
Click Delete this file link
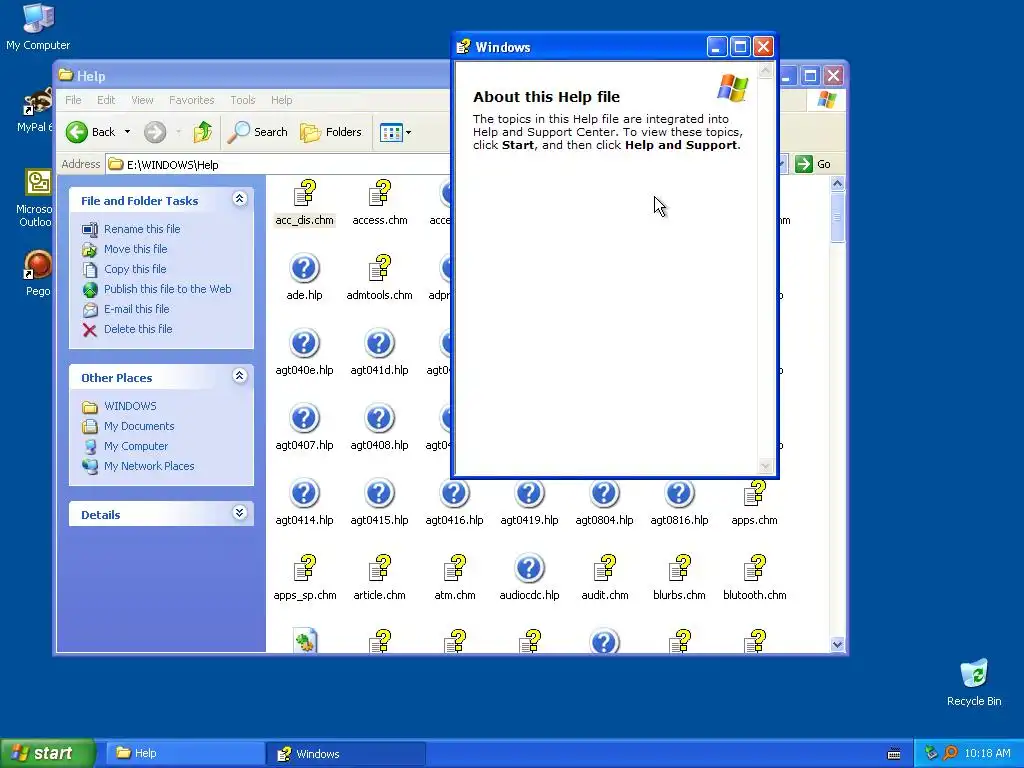[138, 329]
